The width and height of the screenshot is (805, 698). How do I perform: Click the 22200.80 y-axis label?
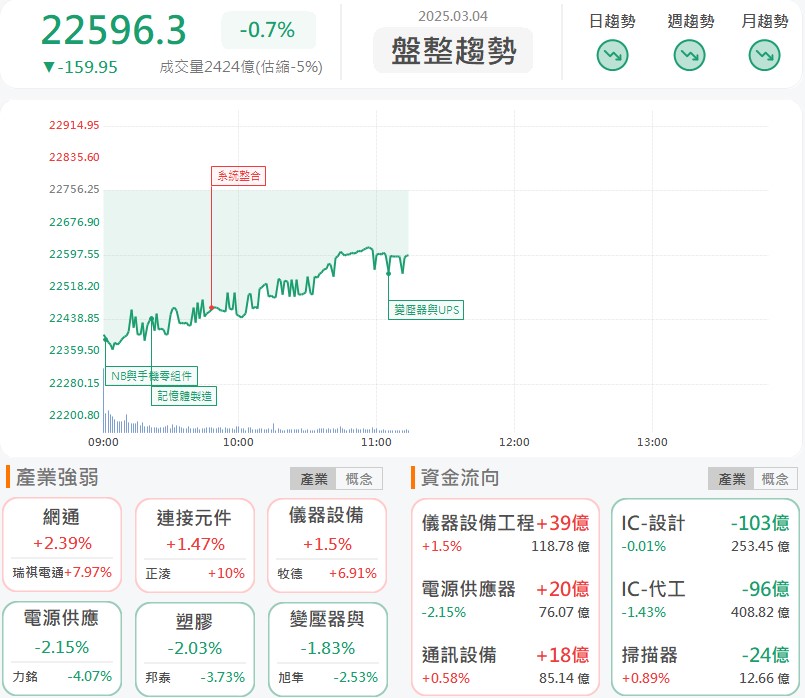pos(74,415)
